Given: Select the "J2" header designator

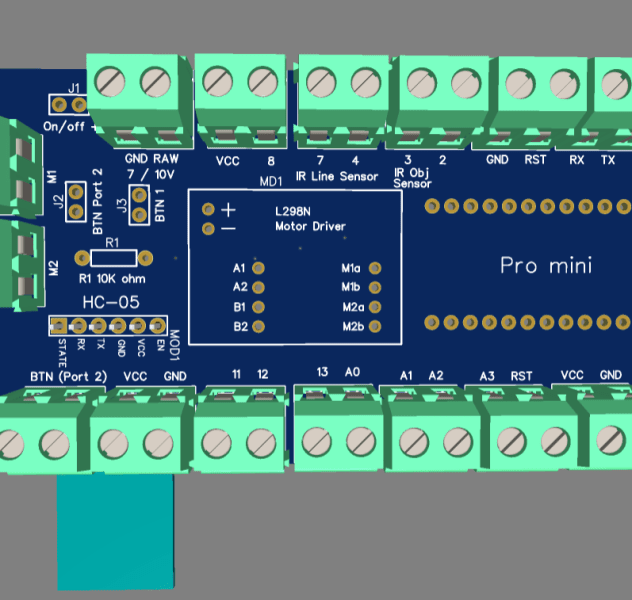Looking at the screenshot, I should pos(59,201).
